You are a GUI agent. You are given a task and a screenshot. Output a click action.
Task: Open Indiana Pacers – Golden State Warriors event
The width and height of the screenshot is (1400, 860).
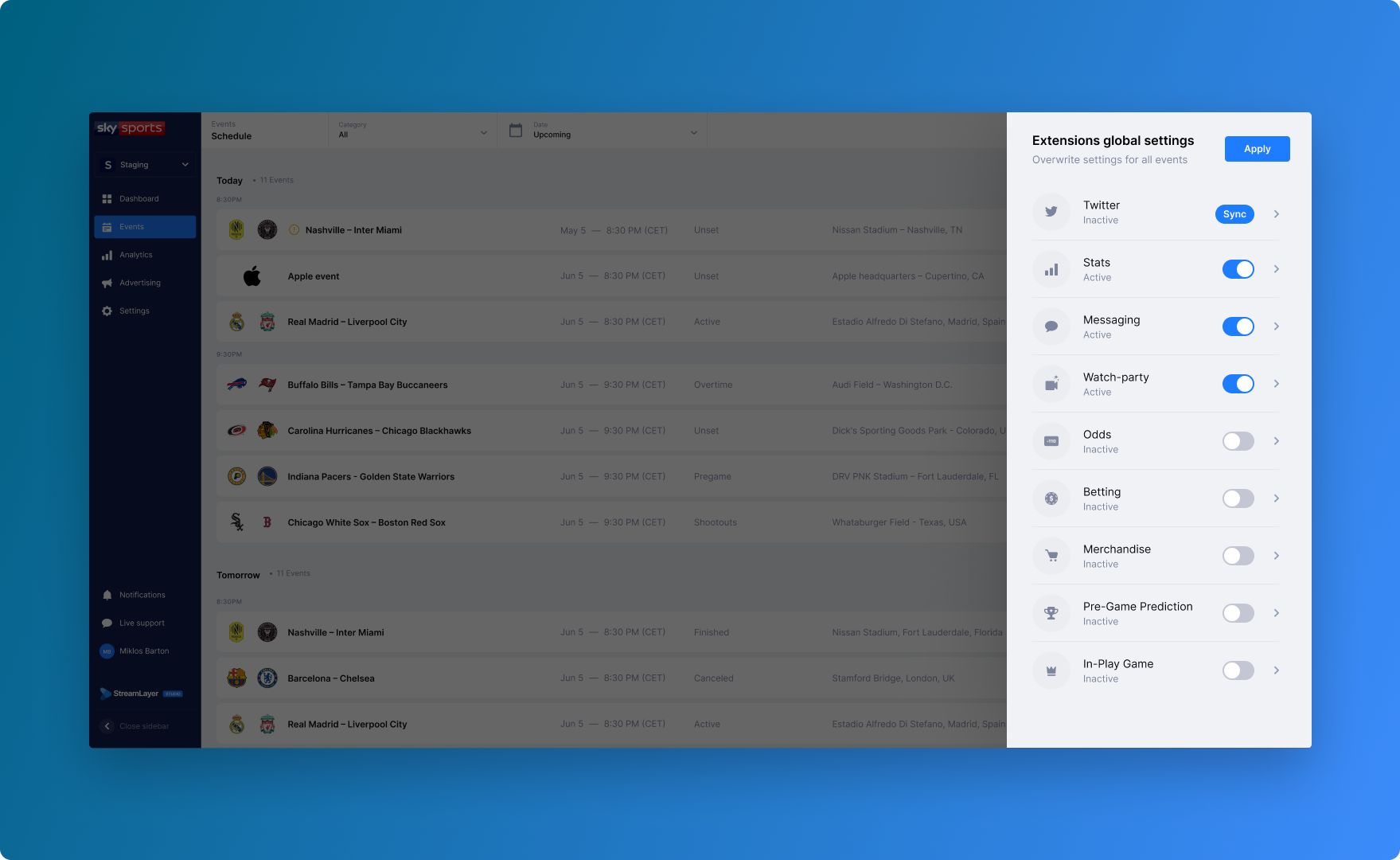tap(611, 477)
